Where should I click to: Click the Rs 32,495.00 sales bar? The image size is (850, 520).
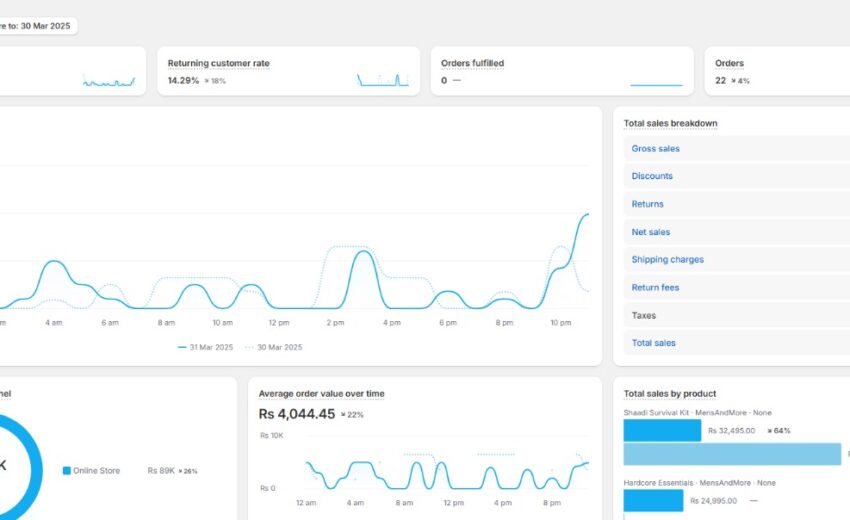coord(662,431)
